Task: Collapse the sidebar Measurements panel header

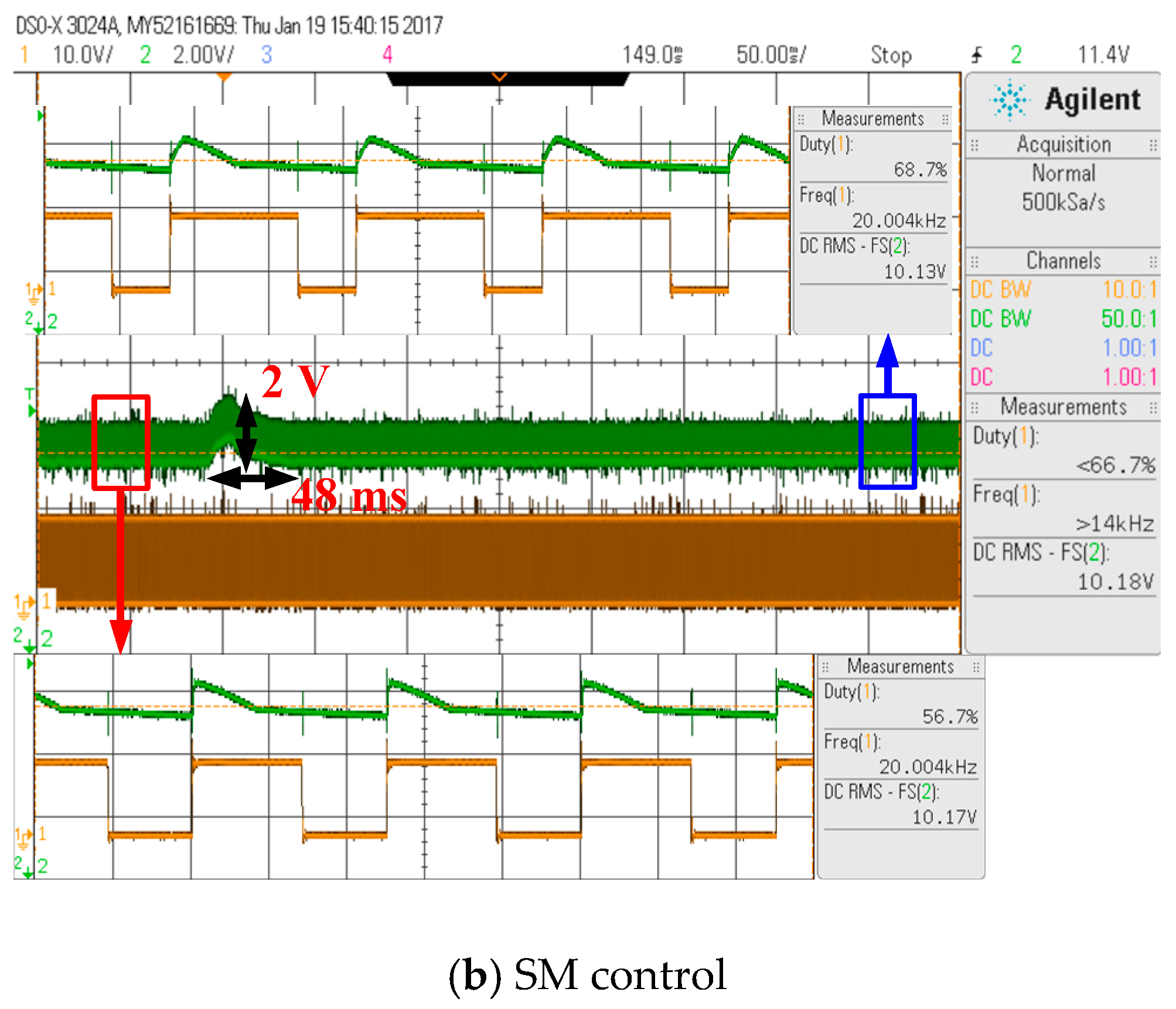Action: pos(1063,407)
